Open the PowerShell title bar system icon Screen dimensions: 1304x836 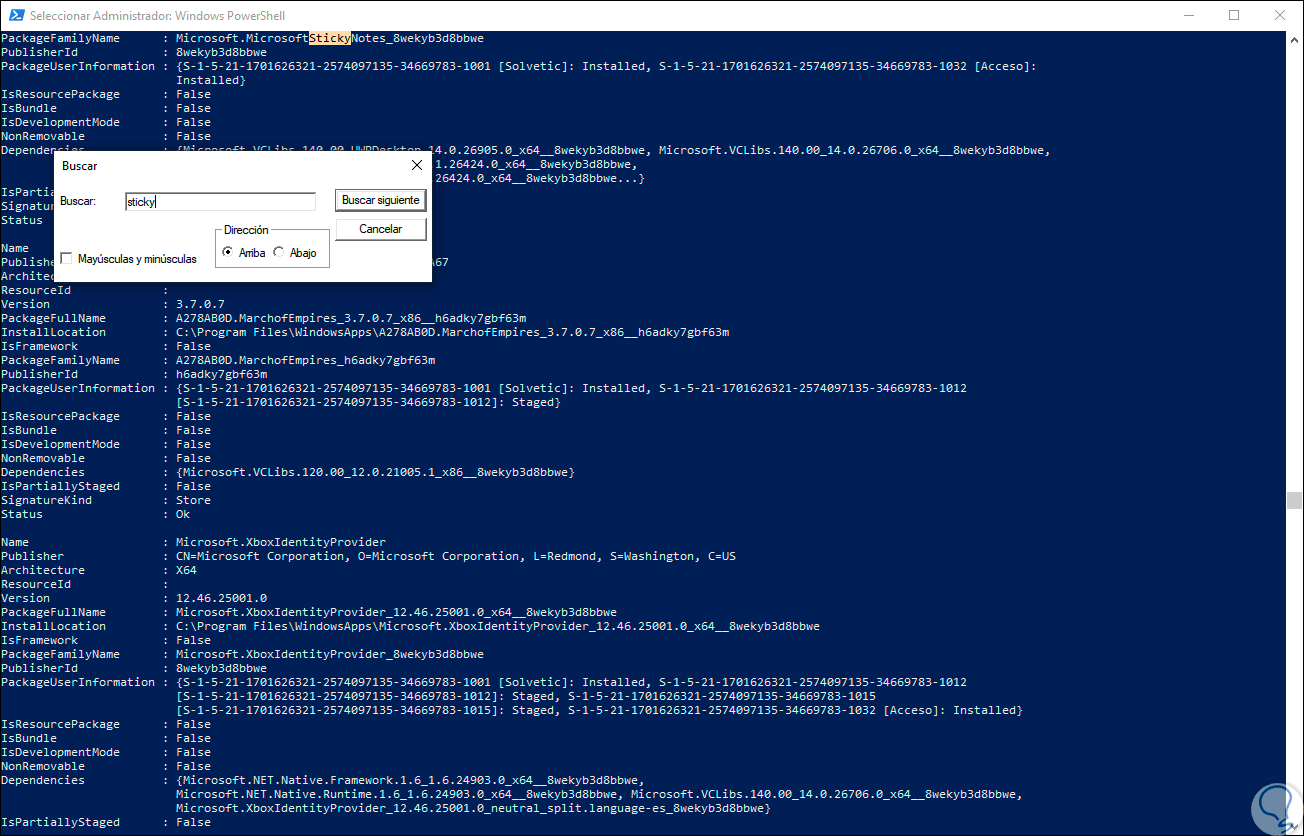click(15, 16)
